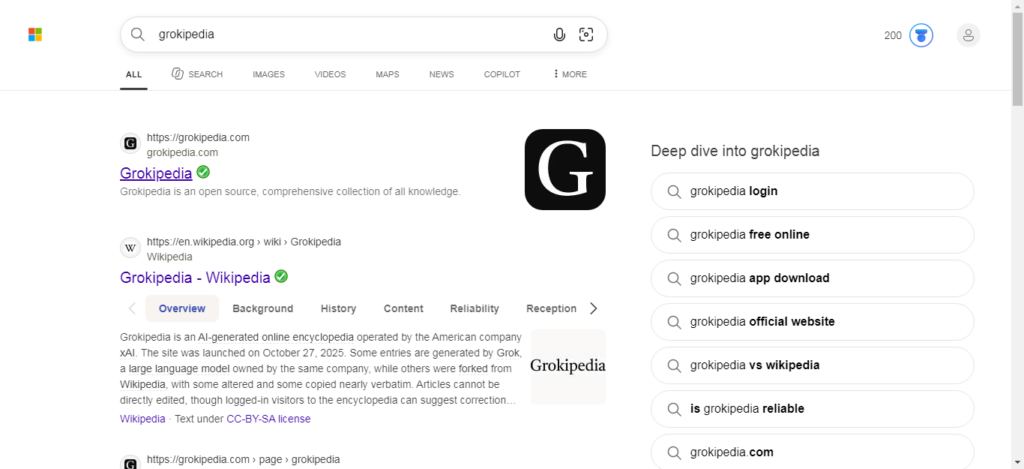Click left chevron of section tabs
Image resolution: width=1024 pixels, height=469 pixels.
[132, 308]
